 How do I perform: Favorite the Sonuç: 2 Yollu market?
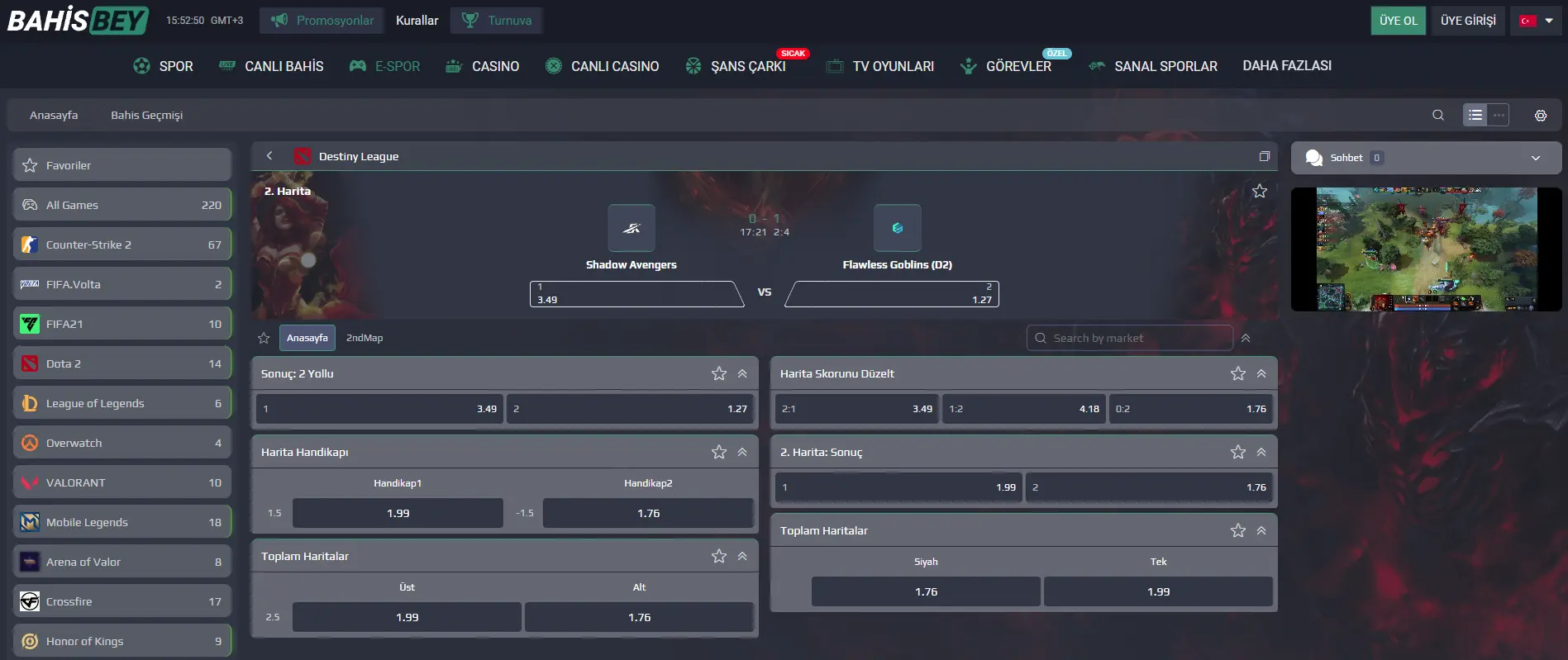click(x=719, y=373)
